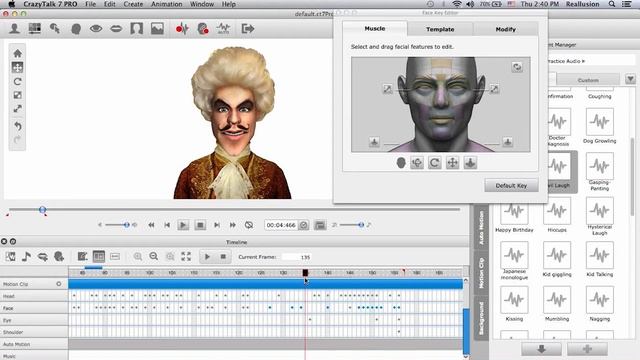Click the Wi-Fi icon in menu bar
This screenshot has height=360, width=640.
click(457, 4)
